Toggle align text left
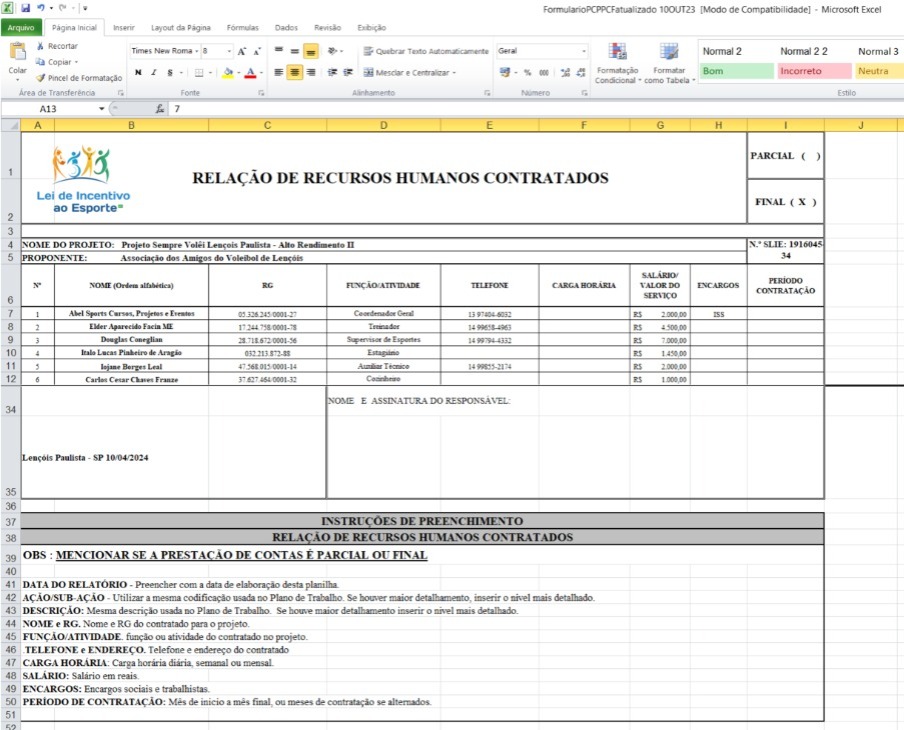The image size is (904, 730). 279,73
